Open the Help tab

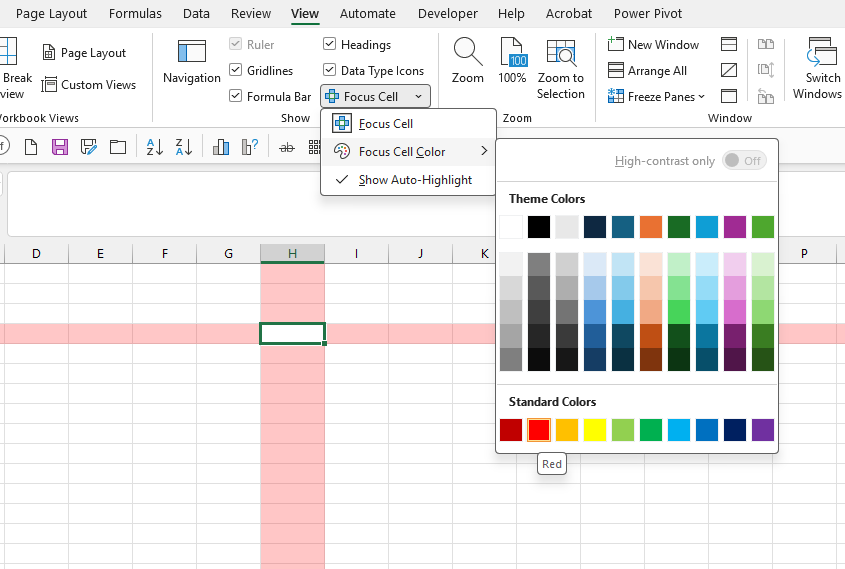(x=511, y=13)
